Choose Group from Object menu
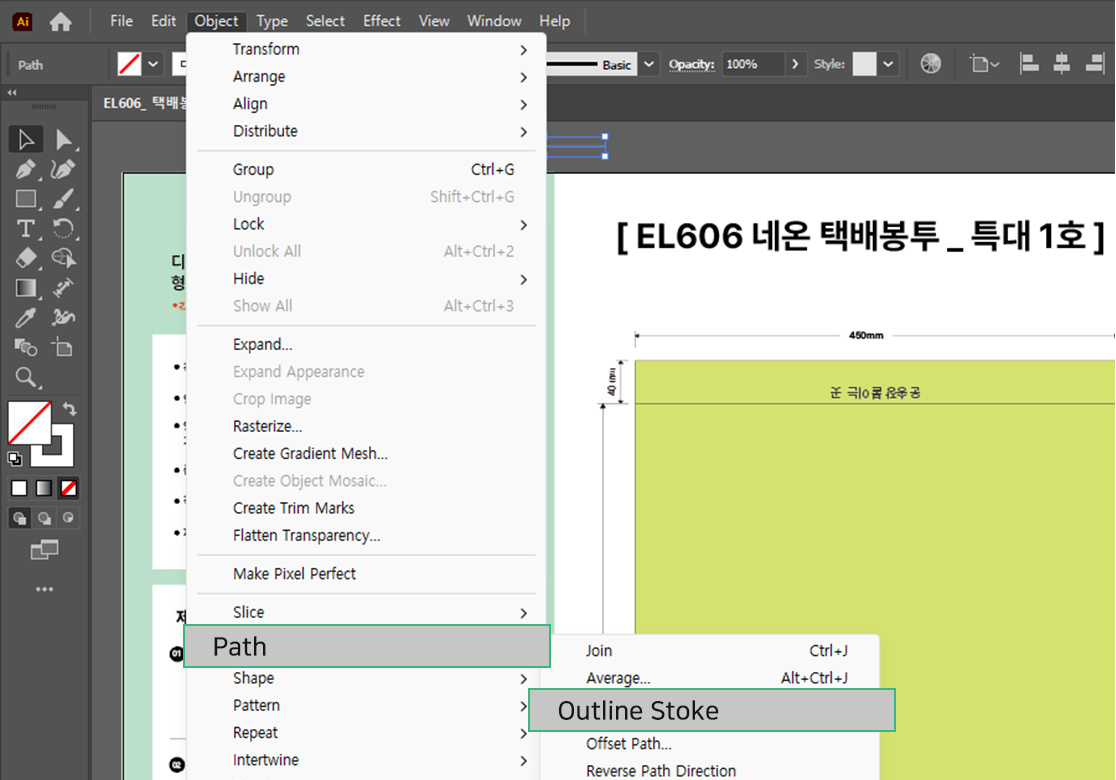Viewport: 1116px width, 780px height. click(367, 169)
